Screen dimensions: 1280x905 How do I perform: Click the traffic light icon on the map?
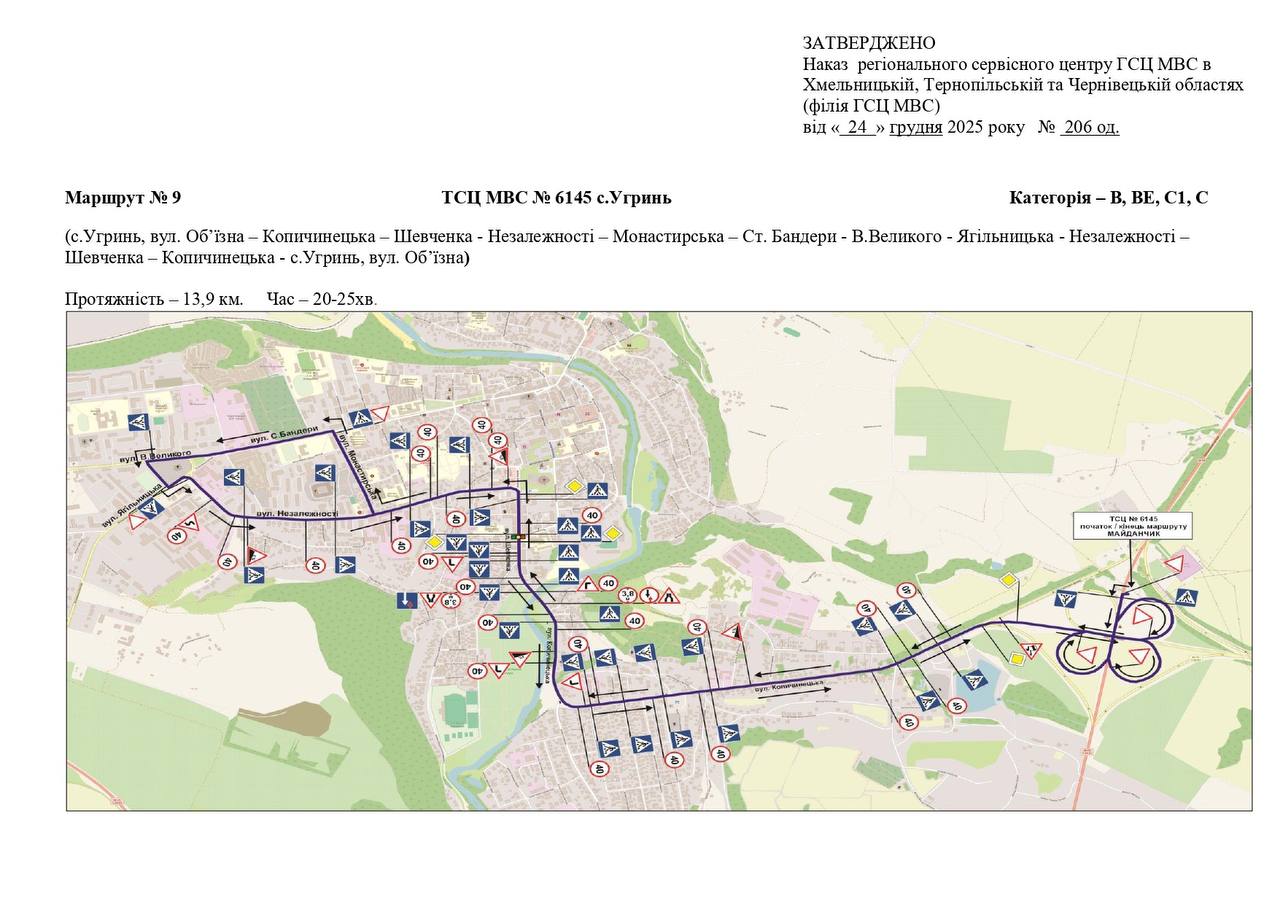(517, 537)
